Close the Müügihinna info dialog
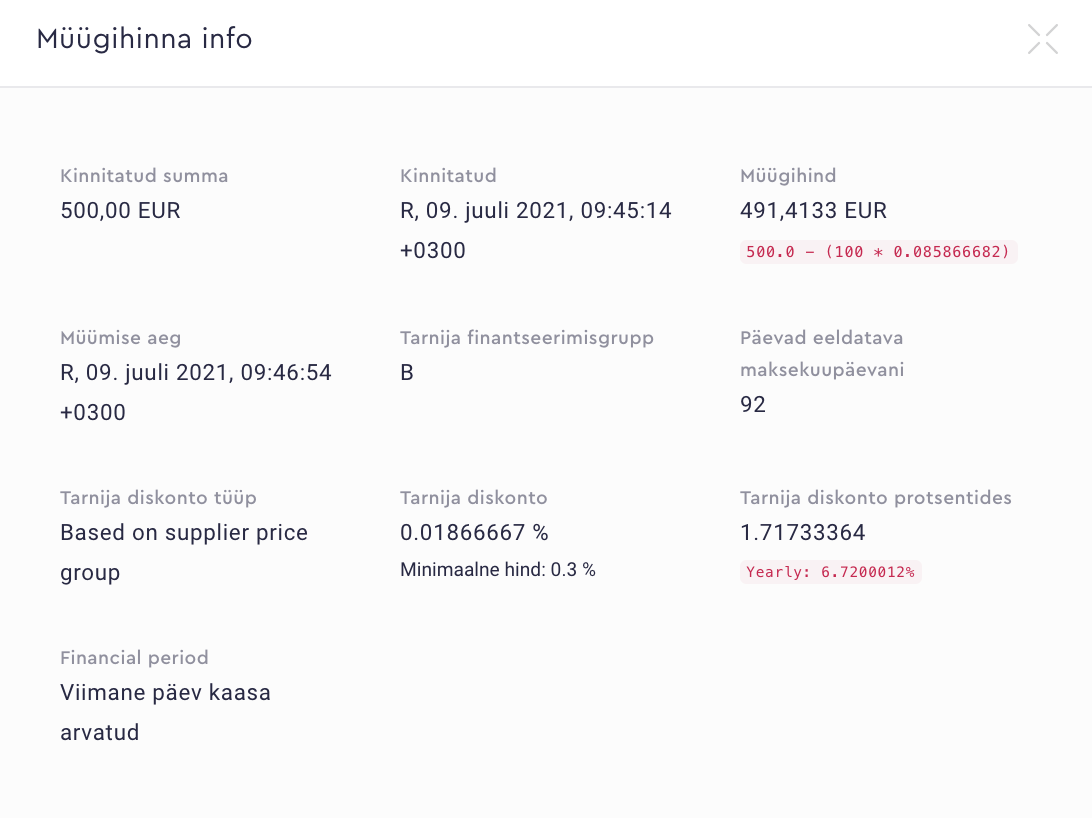 (1042, 39)
